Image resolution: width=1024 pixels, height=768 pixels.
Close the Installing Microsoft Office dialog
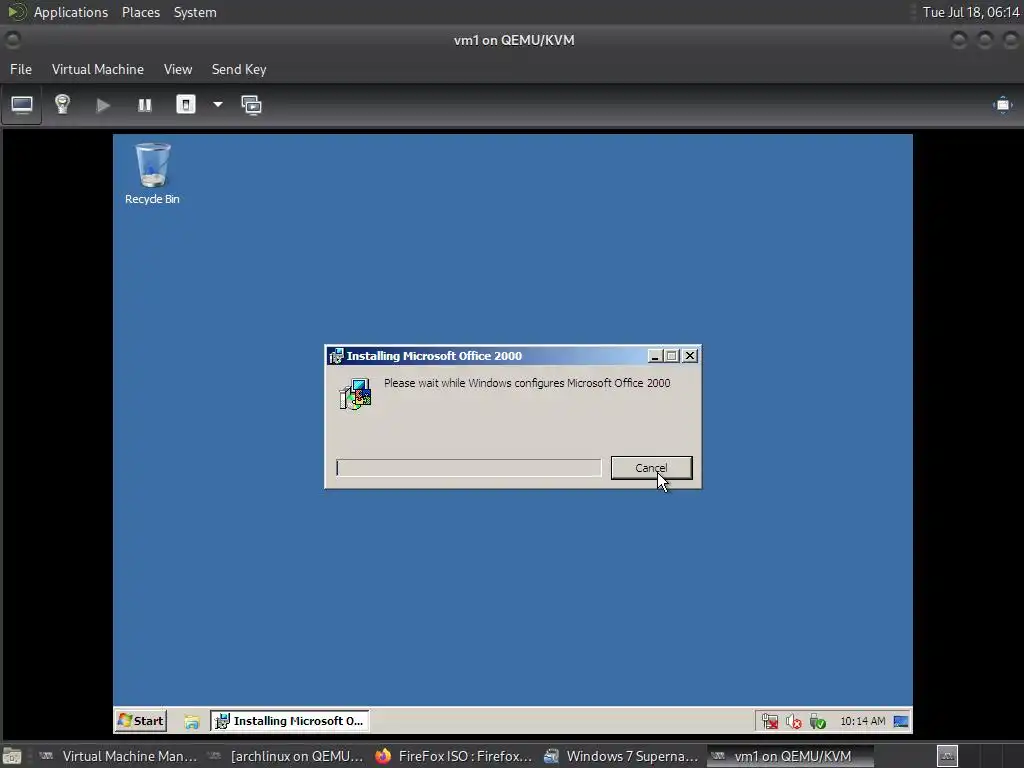click(690, 356)
